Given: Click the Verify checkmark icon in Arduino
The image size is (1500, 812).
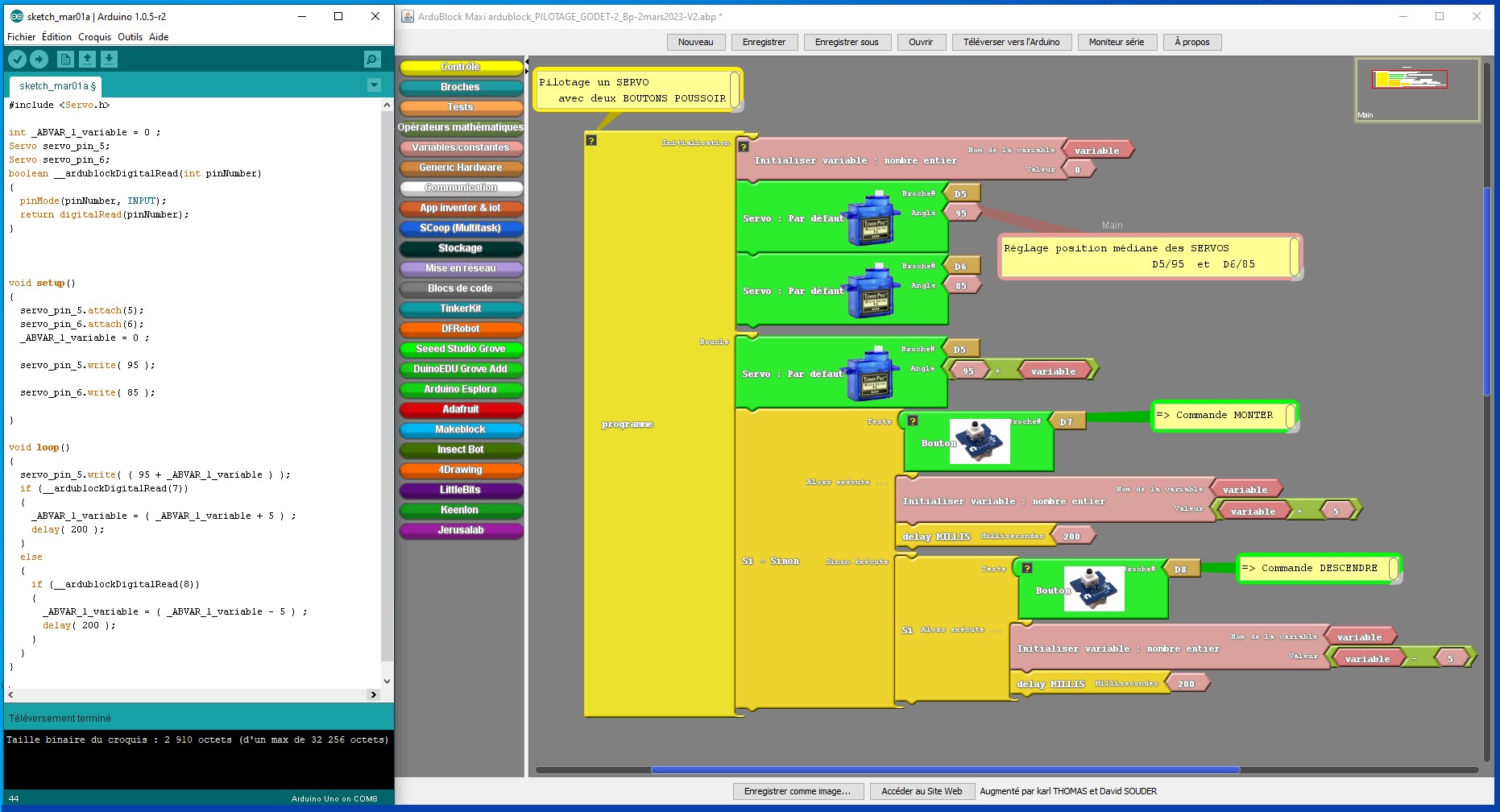Looking at the screenshot, I should [17, 59].
